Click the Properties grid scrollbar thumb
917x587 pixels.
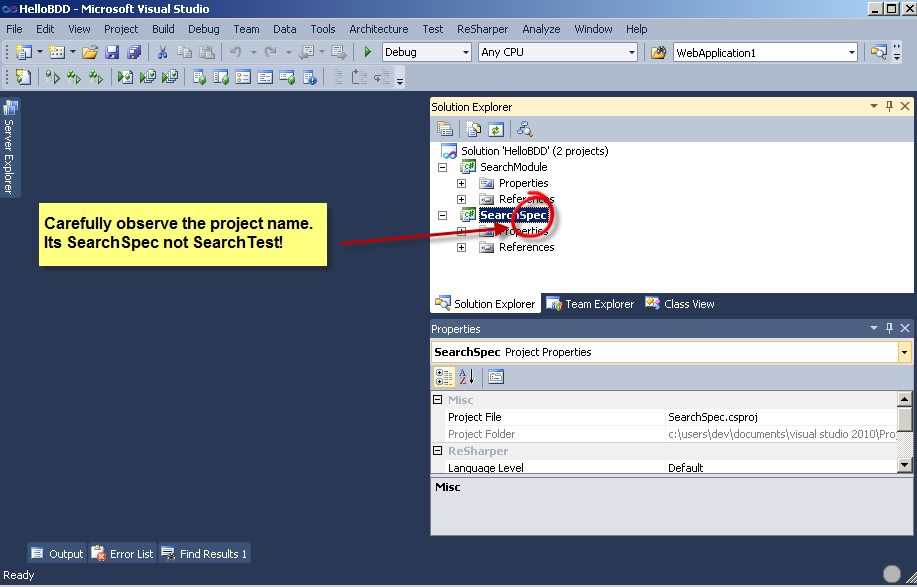tap(905, 419)
